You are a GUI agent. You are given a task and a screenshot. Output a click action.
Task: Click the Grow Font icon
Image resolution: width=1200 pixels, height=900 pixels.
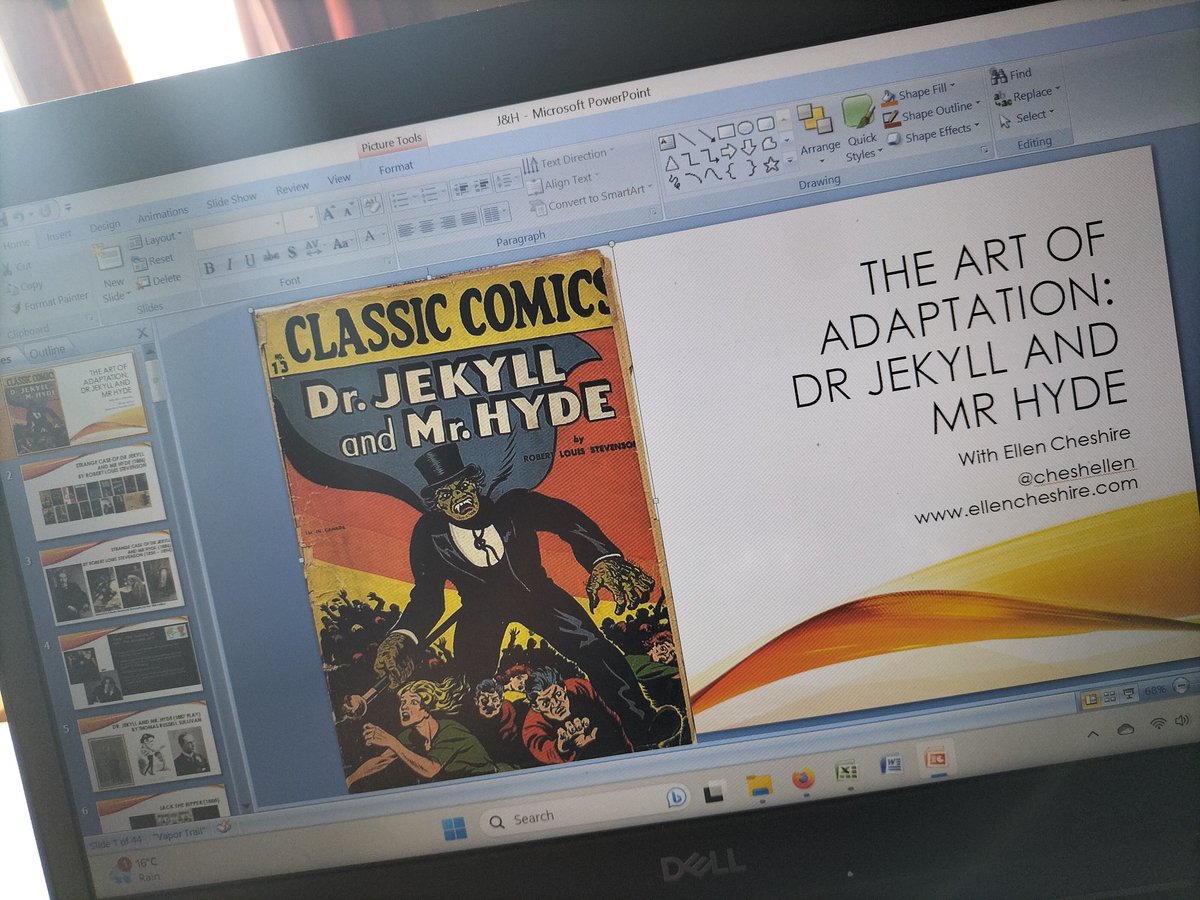(328, 214)
